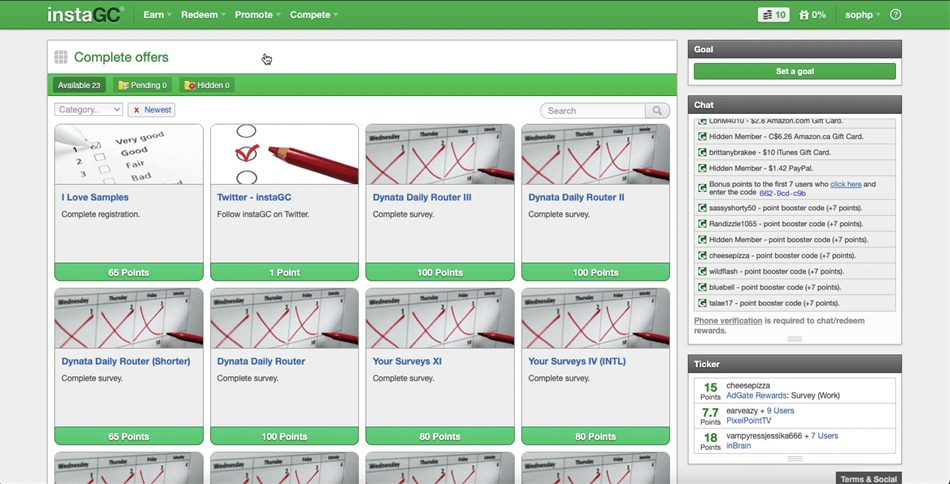Switch to the Hidden 0 tab
This screenshot has width=950, height=484.
coord(207,85)
